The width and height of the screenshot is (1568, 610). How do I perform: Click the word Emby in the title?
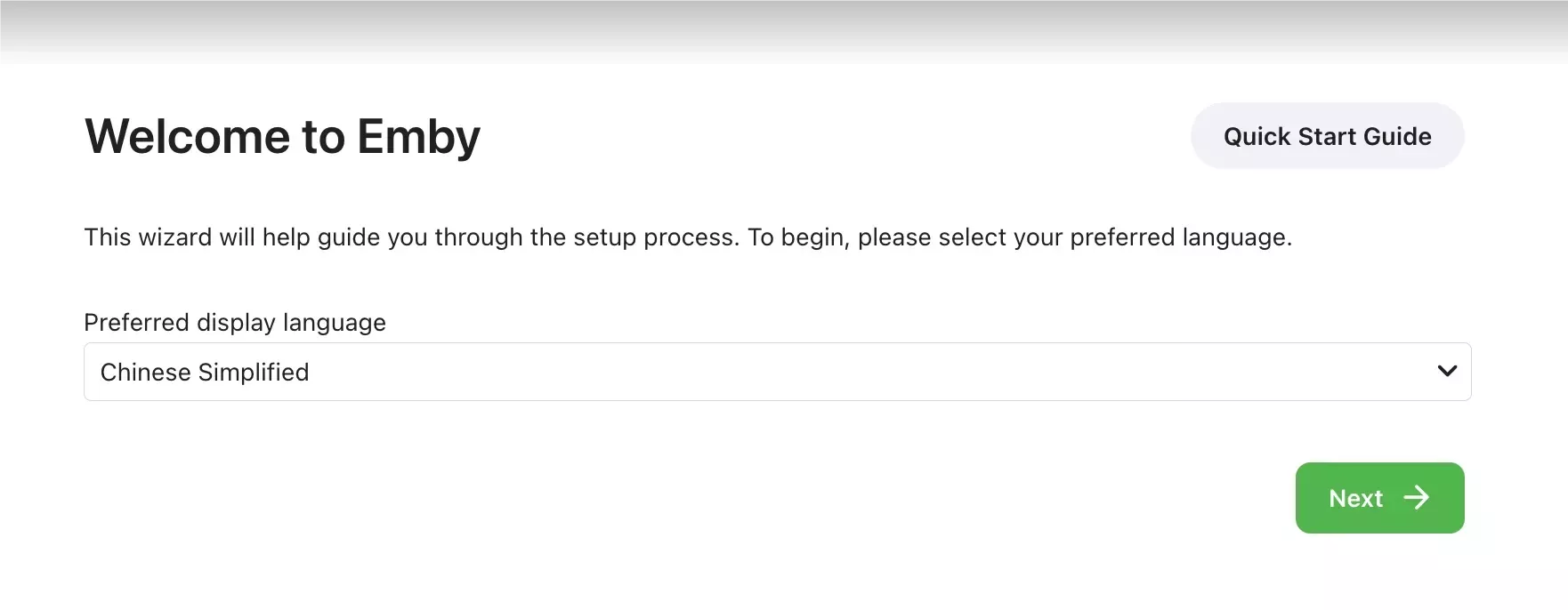coord(418,137)
